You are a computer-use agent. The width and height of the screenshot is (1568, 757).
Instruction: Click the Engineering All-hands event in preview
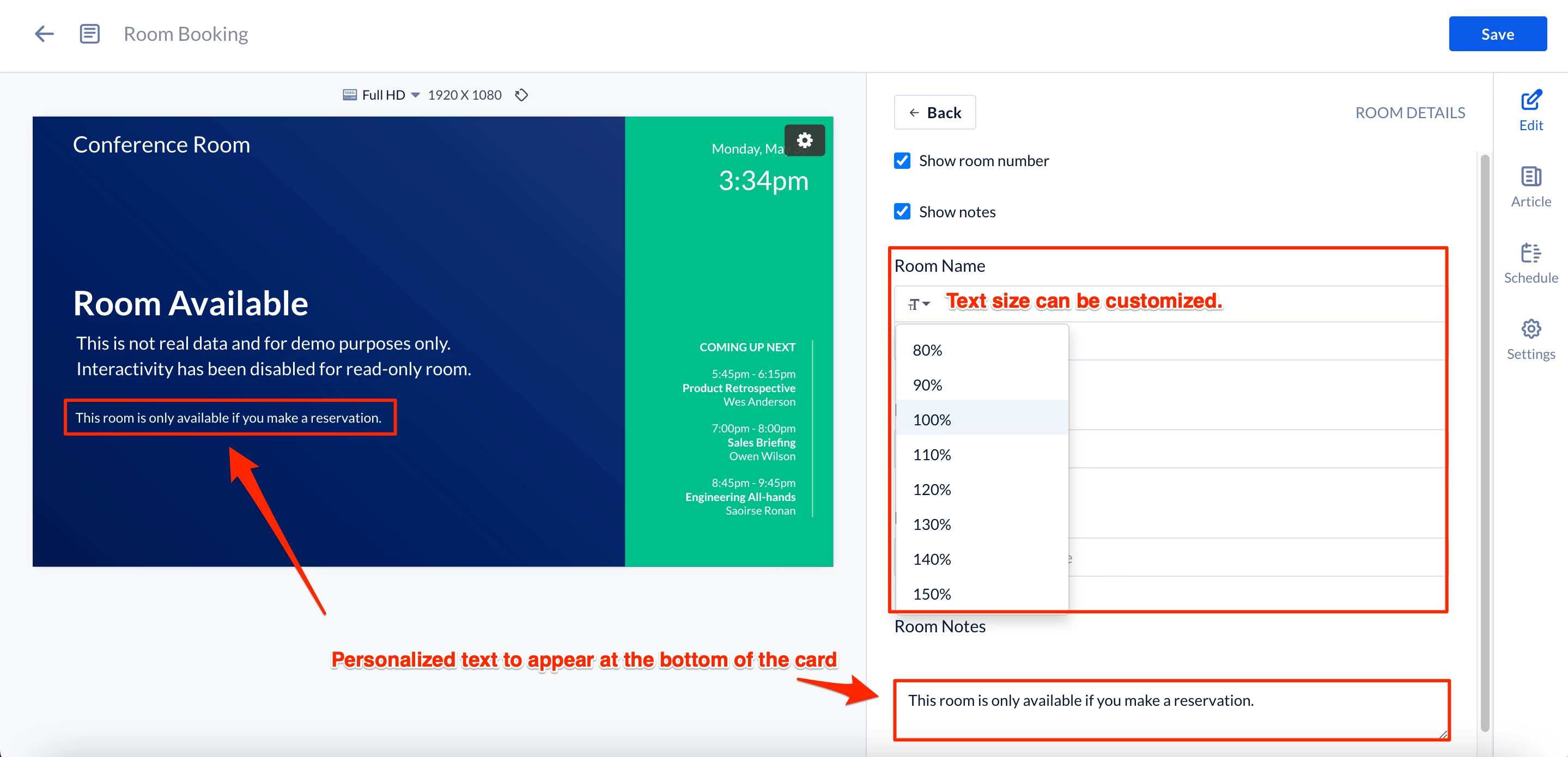[740, 497]
